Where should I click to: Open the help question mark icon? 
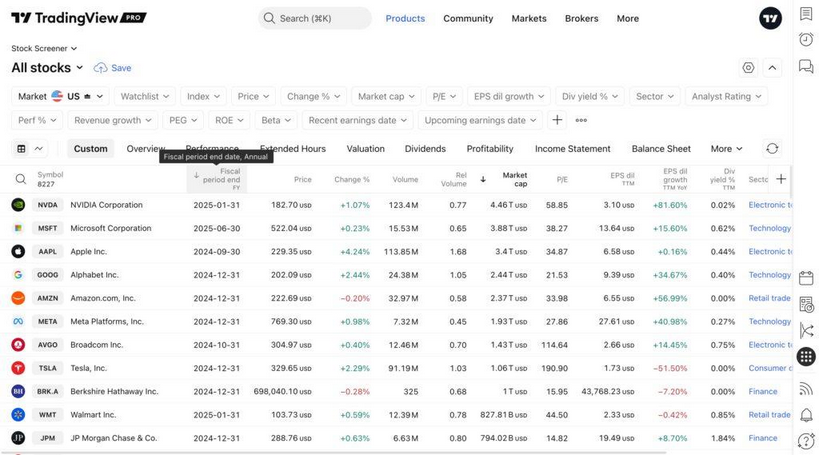click(806, 440)
